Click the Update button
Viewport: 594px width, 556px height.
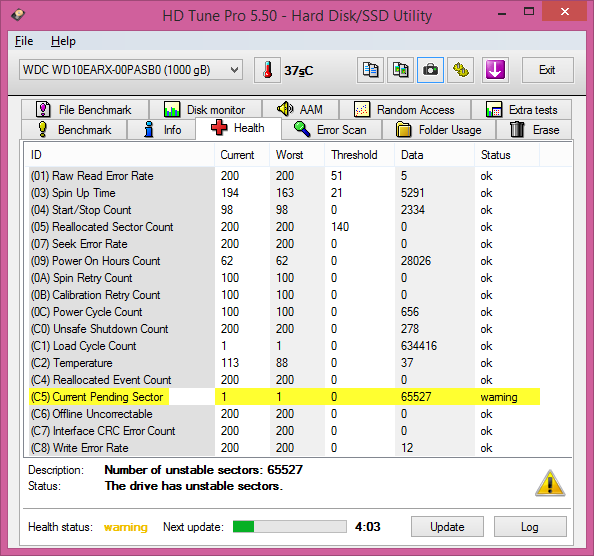pyautogui.click(x=447, y=526)
